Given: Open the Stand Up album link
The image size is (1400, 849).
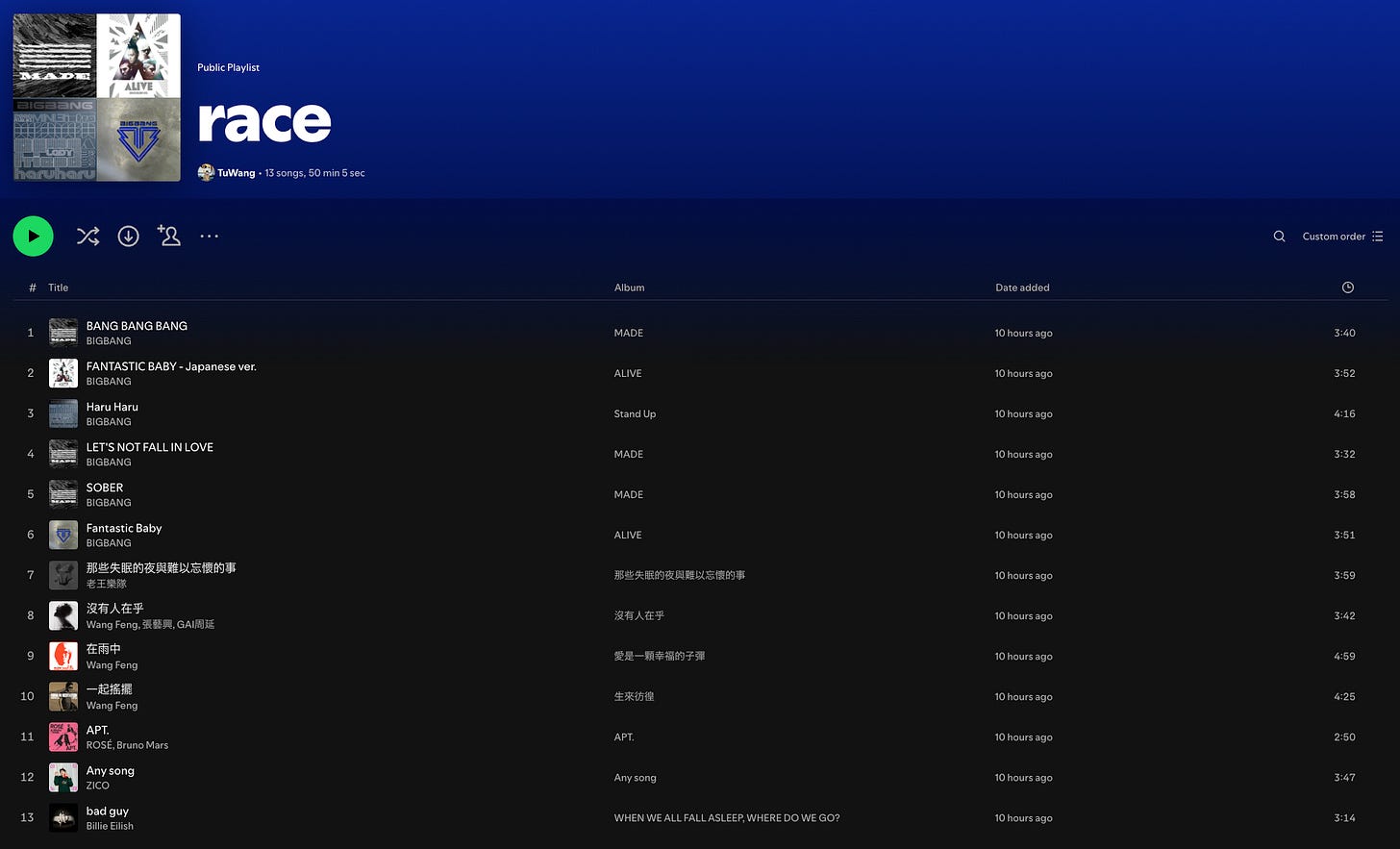Looking at the screenshot, I should point(635,413).
